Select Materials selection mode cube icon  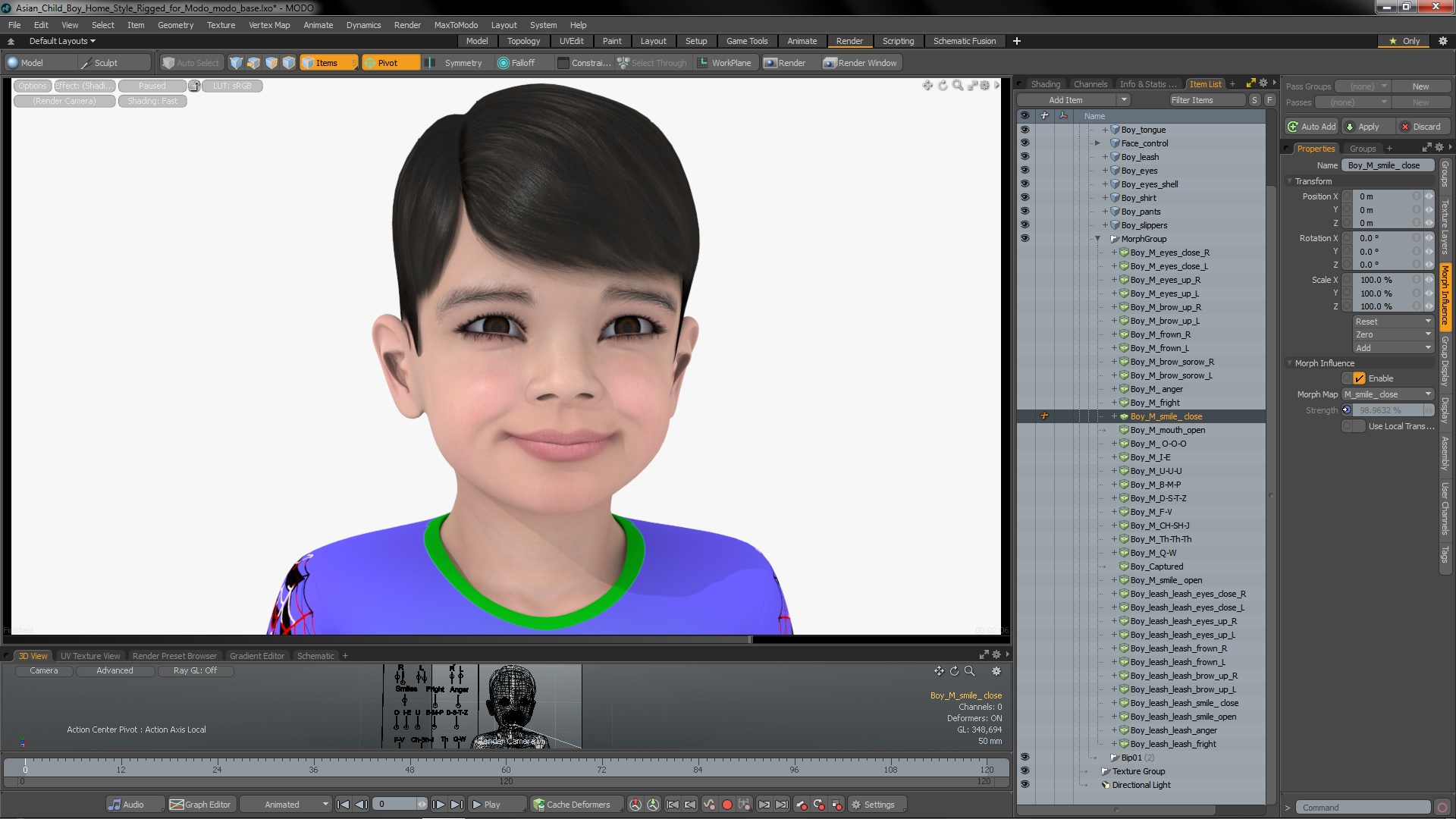pos(288,63)
